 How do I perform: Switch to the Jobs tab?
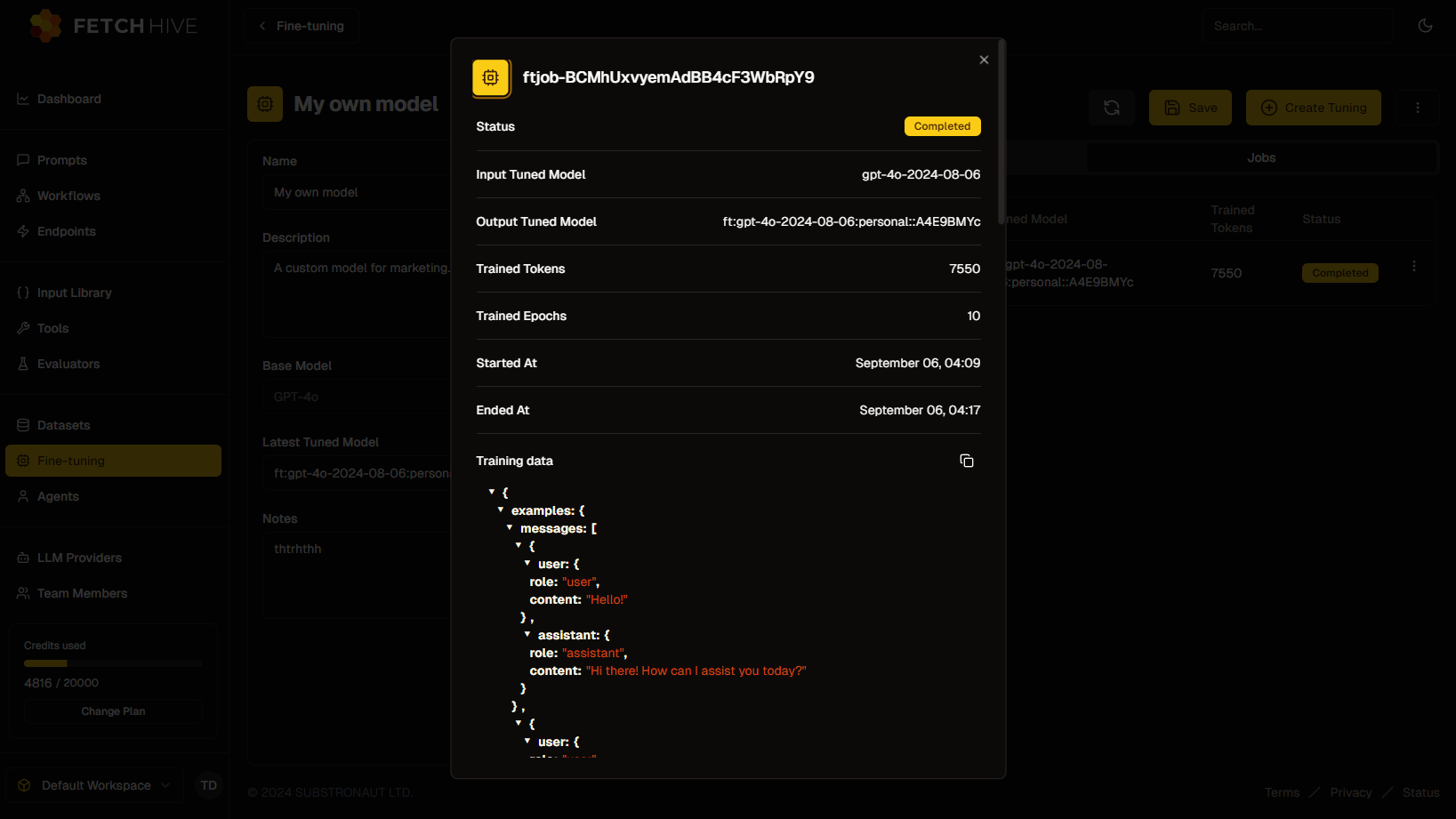click(x=1261, y=157)
